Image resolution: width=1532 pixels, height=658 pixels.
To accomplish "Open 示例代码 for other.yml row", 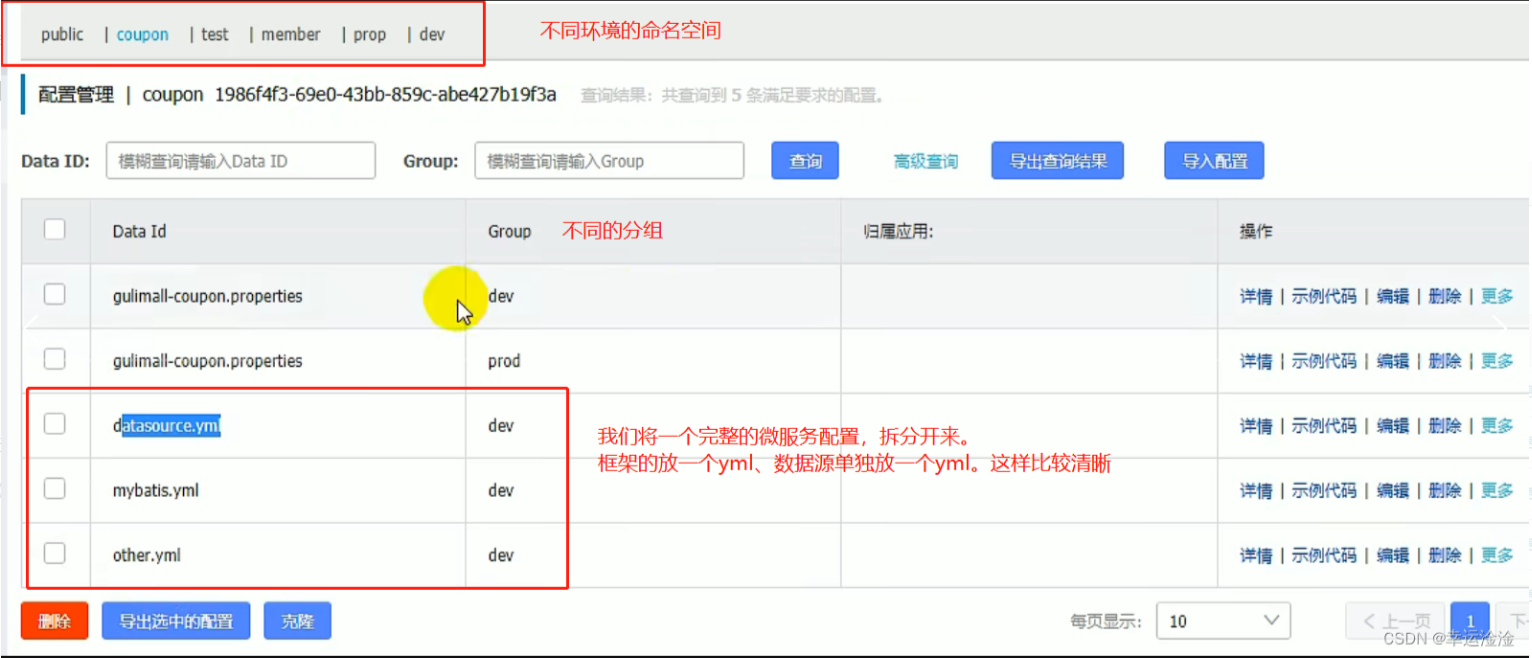I will click(x=1324, y=555).
